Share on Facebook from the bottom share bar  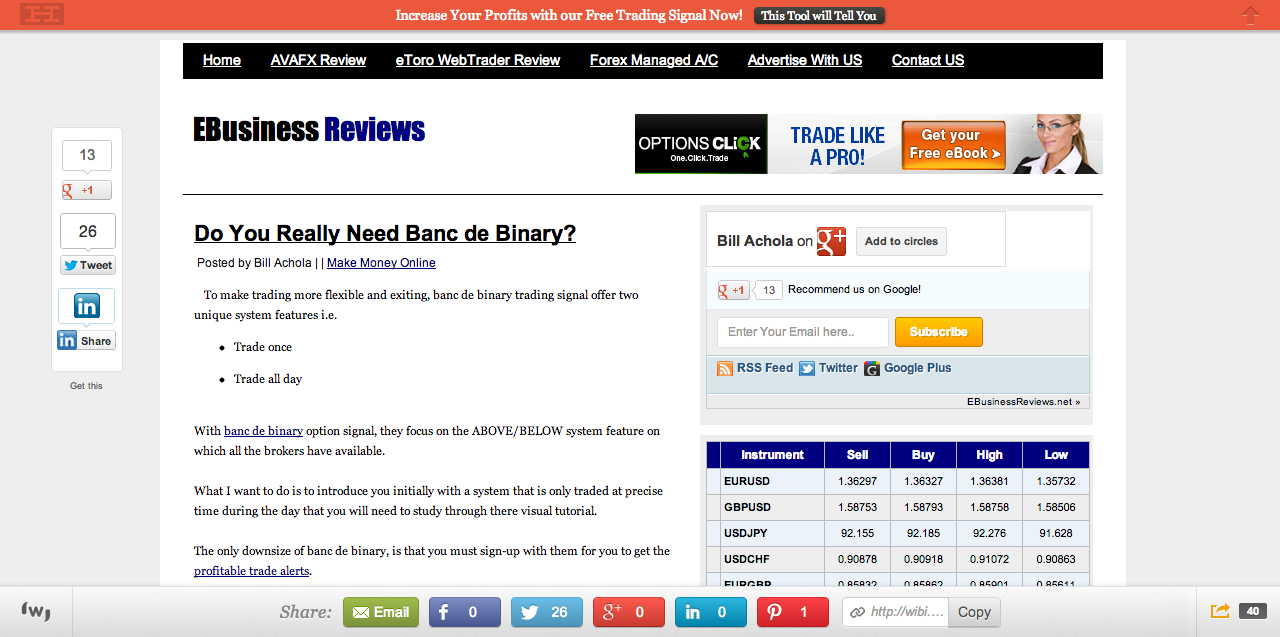[x=464, y=612]
